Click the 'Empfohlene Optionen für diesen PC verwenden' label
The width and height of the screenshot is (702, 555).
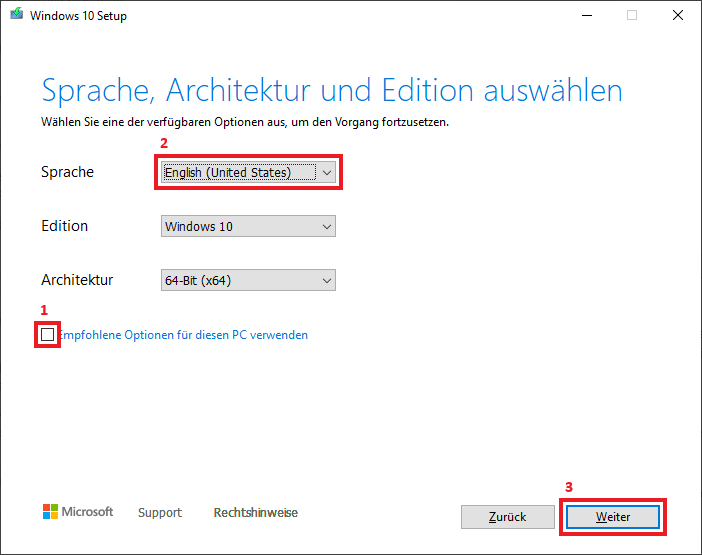pos(184,335)
